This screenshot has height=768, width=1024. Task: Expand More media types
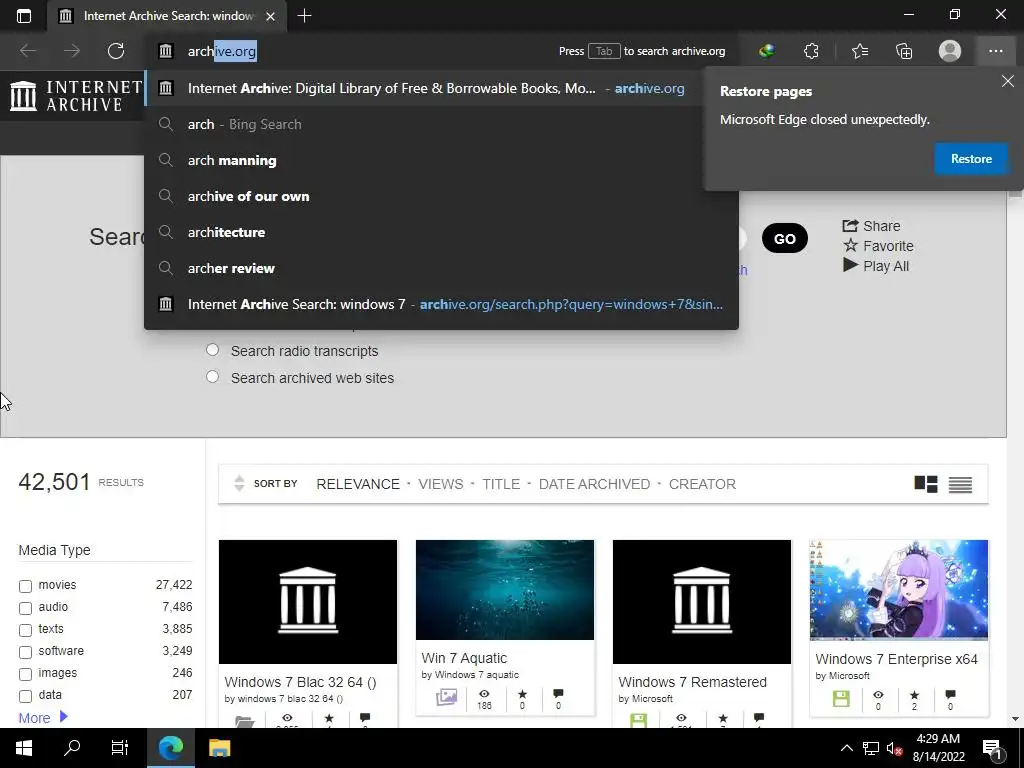coord(43,718)
